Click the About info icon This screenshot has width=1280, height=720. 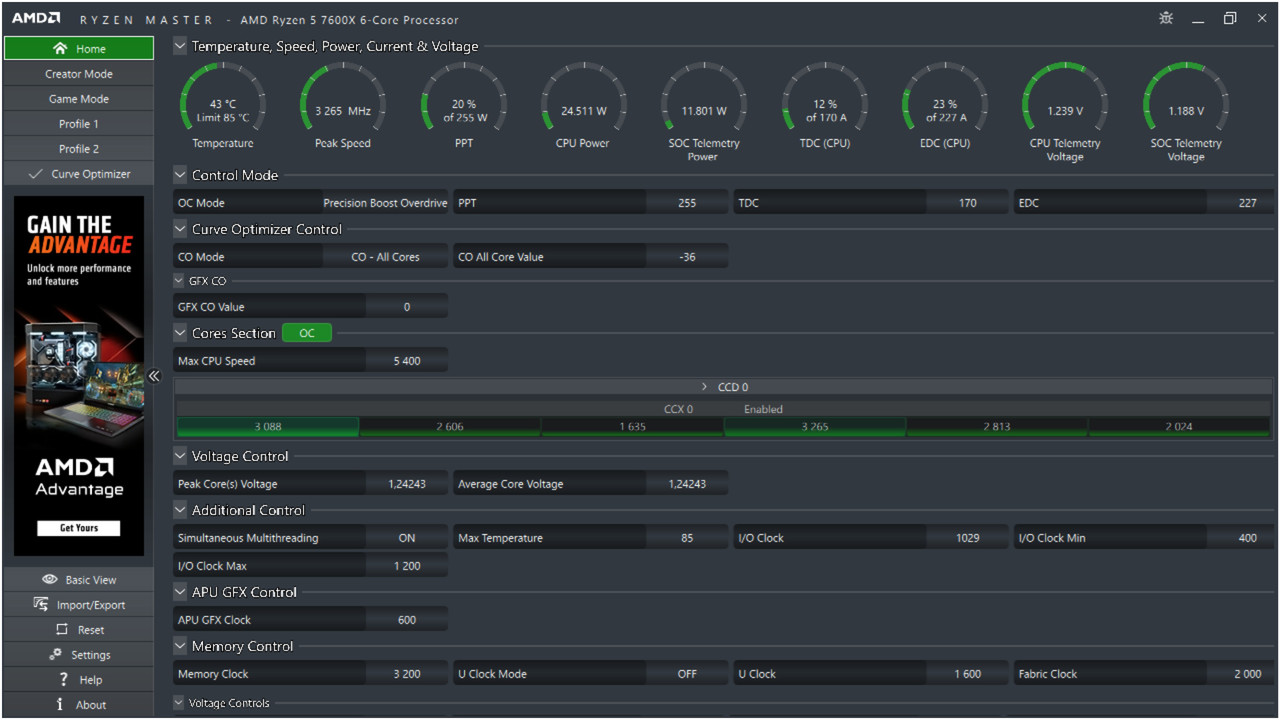click(x=60, y=705)
